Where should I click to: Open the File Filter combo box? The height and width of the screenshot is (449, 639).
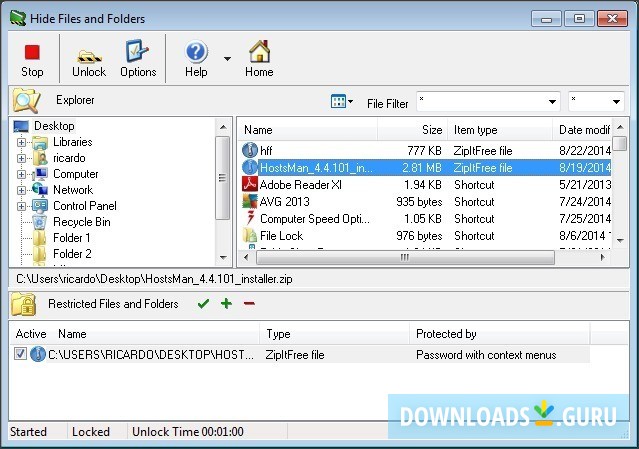(x=488, y=101)
